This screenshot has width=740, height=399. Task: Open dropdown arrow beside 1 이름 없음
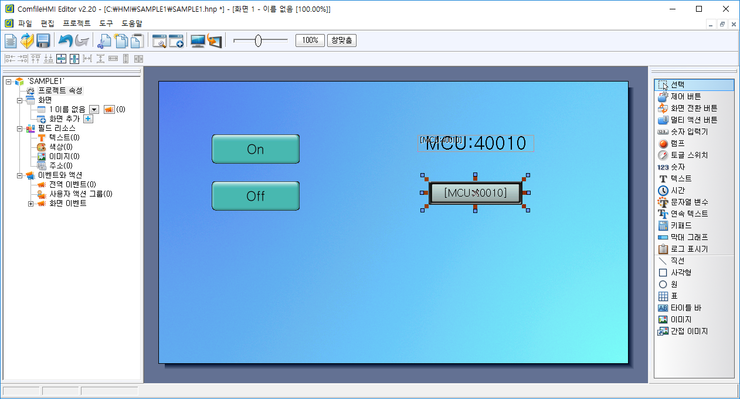94,110
